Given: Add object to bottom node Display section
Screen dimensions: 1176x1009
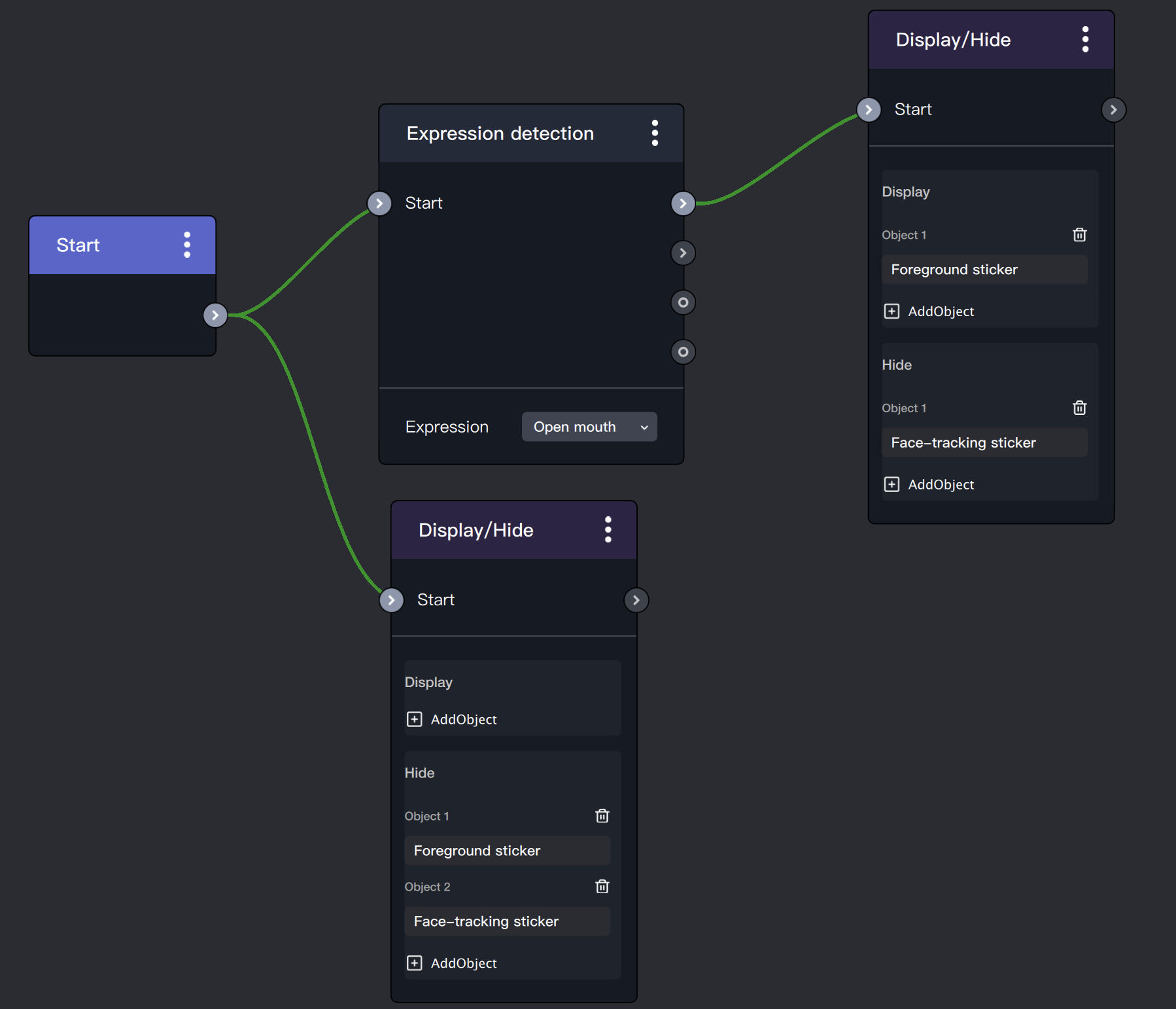Looking at the screenshot, I should pos(451,719).
